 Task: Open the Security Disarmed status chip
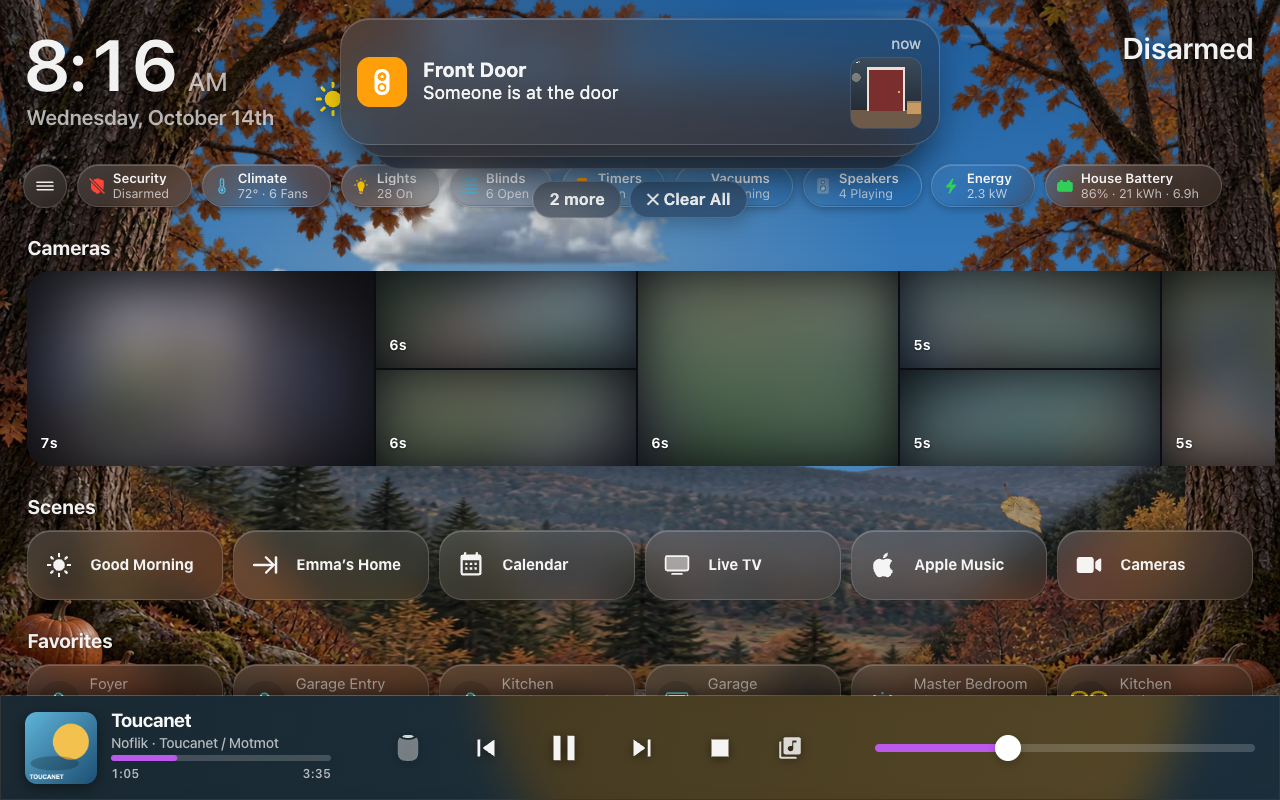[134, 186]
